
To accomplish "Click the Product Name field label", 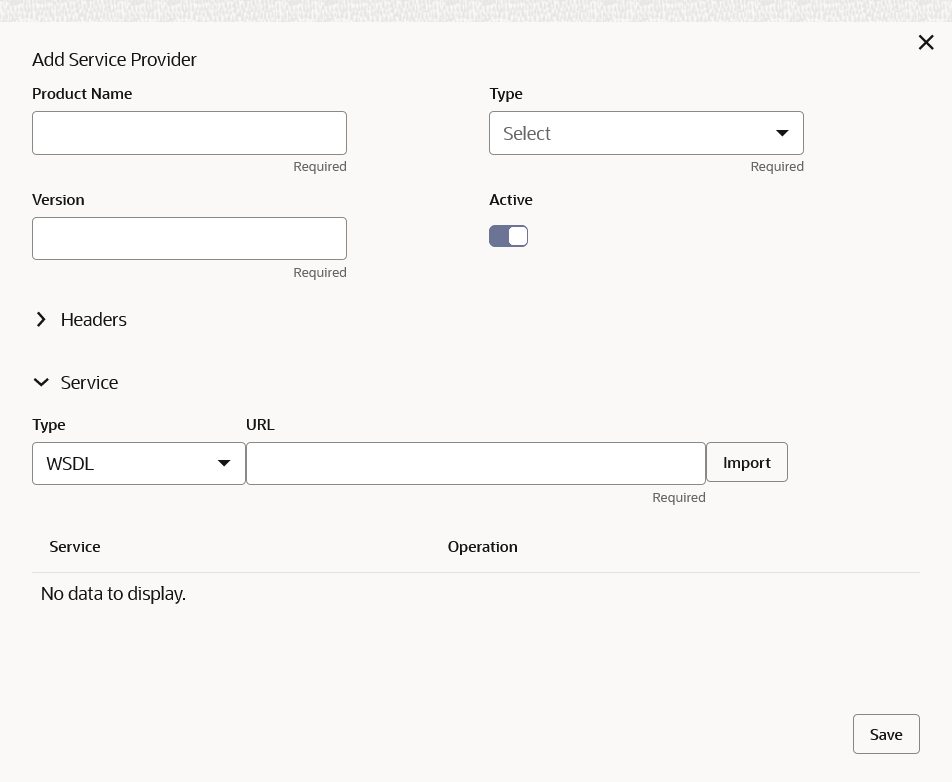I will [82, 94].
